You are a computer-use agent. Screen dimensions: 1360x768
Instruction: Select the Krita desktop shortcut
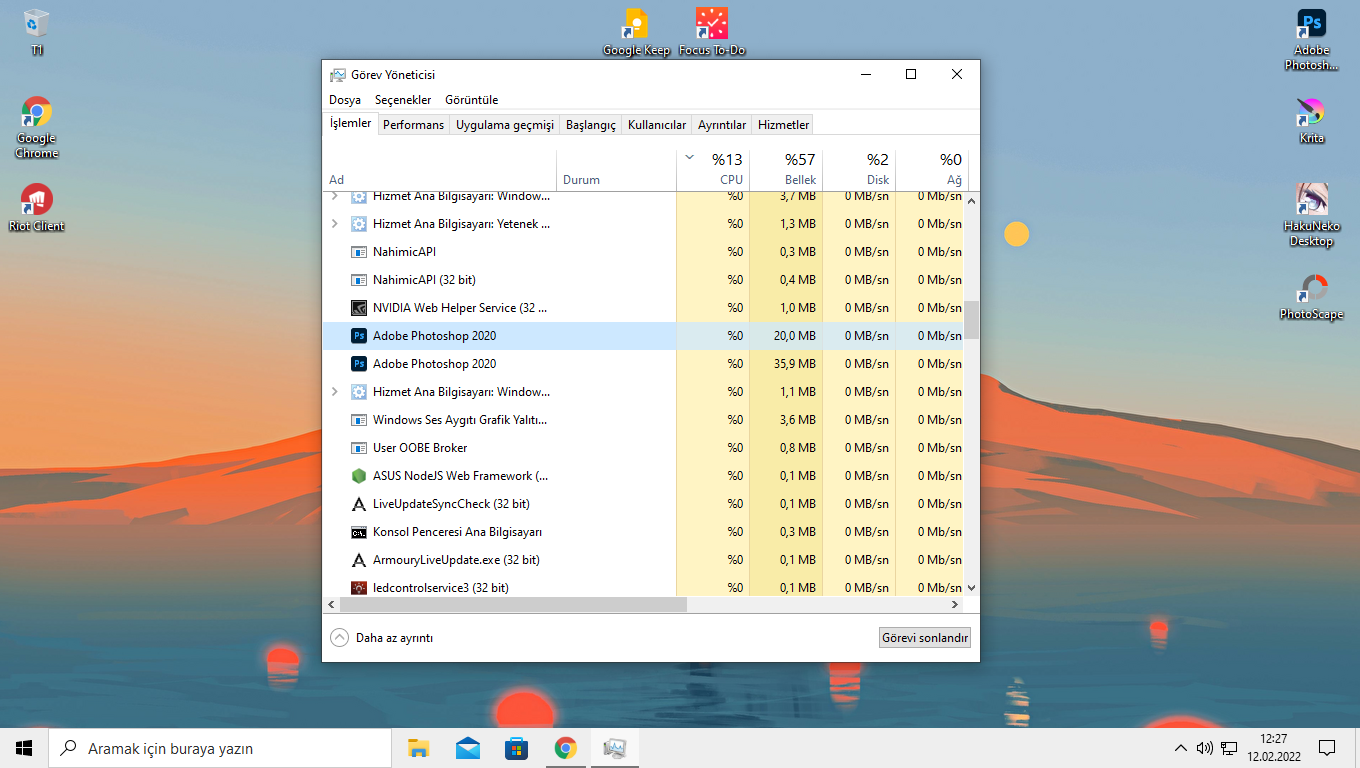pos(1311,113)
